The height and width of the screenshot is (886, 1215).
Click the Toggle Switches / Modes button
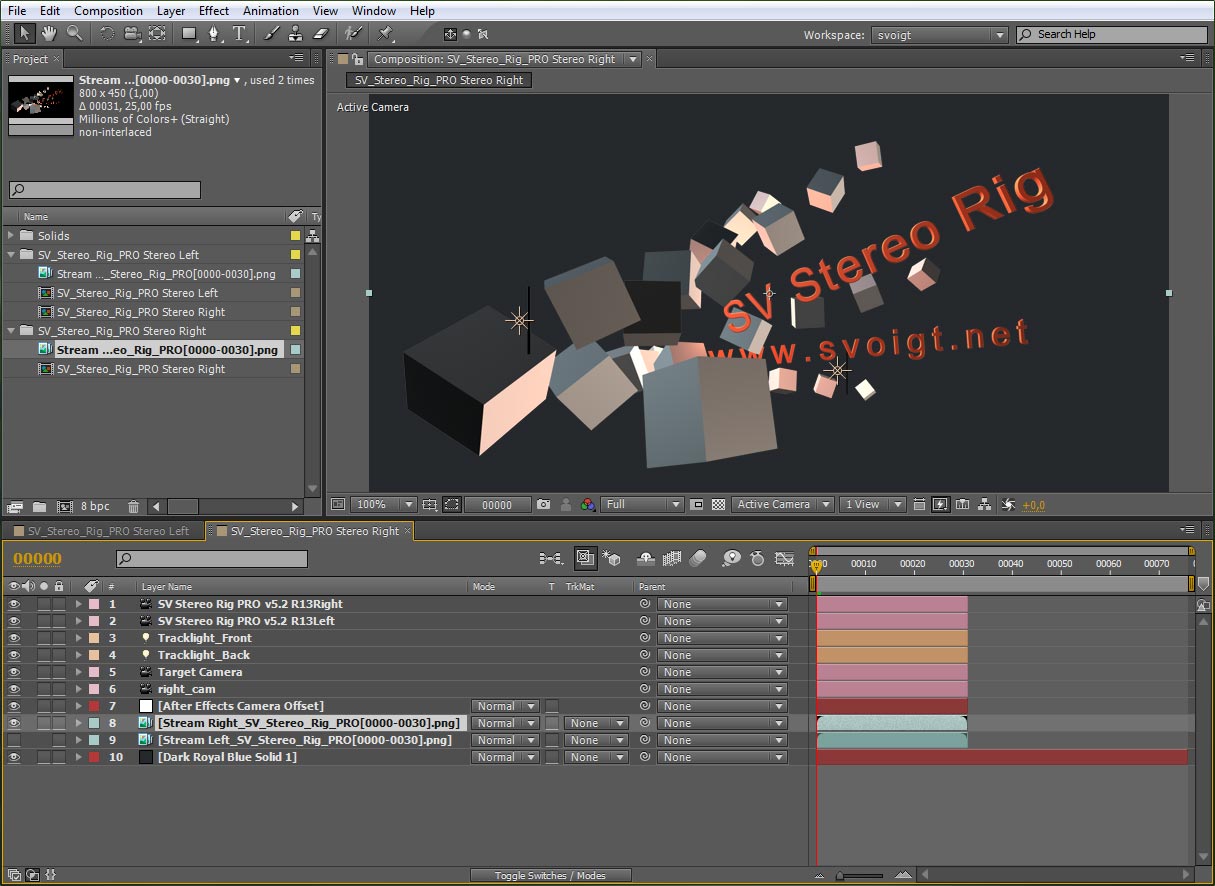pos(550,876)
